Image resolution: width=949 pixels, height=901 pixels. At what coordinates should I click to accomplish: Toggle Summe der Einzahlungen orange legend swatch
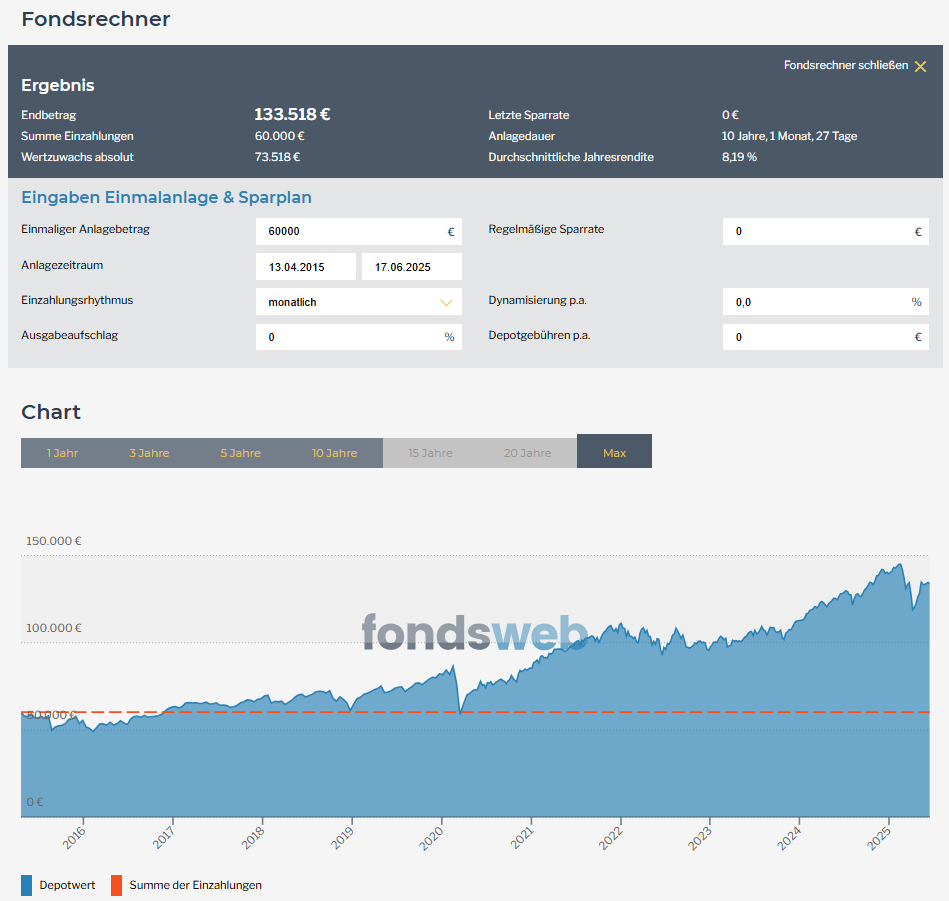pyautogui.click(x=116, y=885)
